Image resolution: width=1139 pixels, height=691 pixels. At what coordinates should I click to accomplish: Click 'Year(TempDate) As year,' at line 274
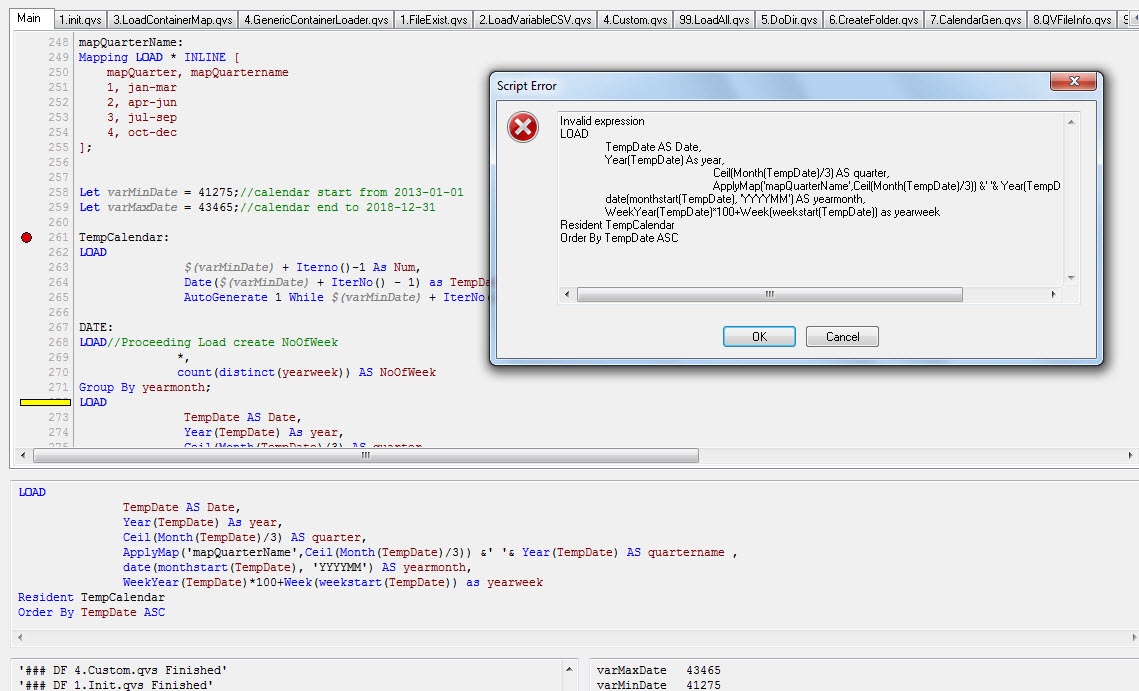click(264, 432)
